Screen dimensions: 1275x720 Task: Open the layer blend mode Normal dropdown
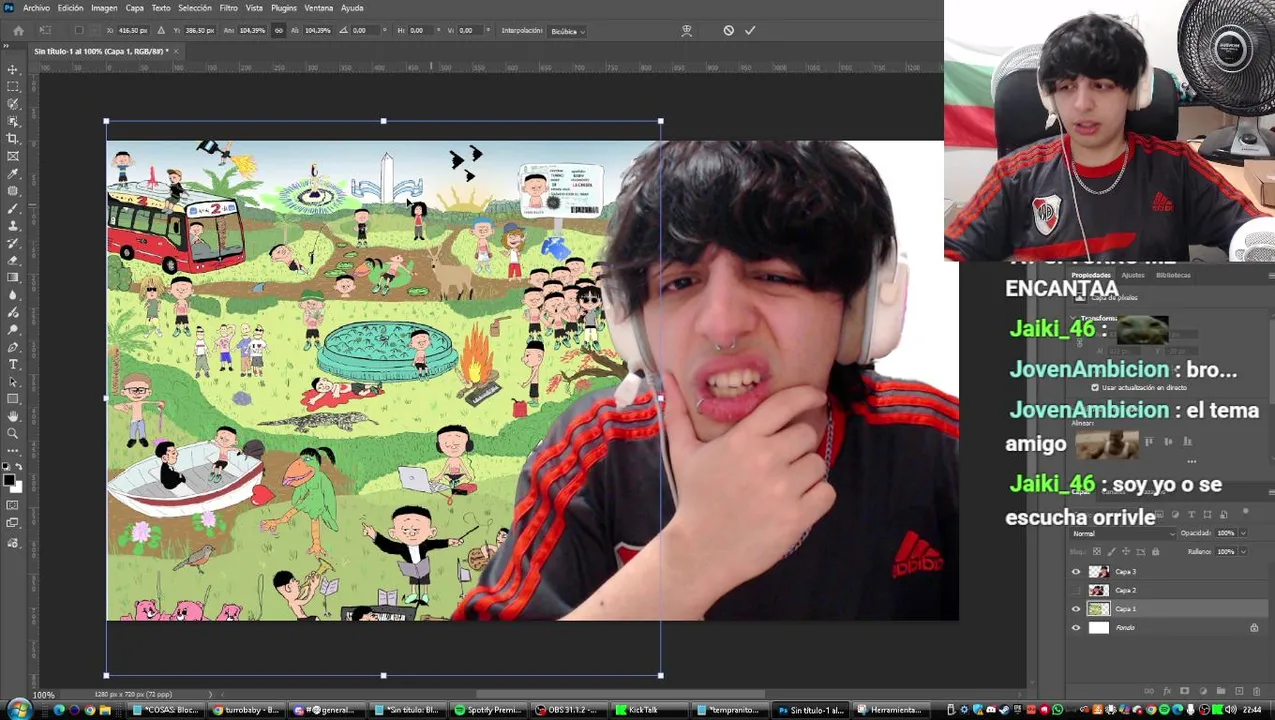pyautogui.click(x=1124, y=533)
